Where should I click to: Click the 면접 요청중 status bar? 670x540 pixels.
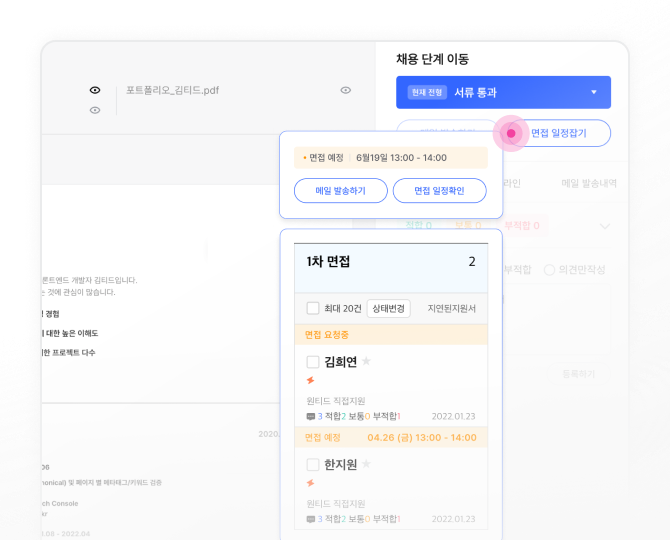[391, 335]
